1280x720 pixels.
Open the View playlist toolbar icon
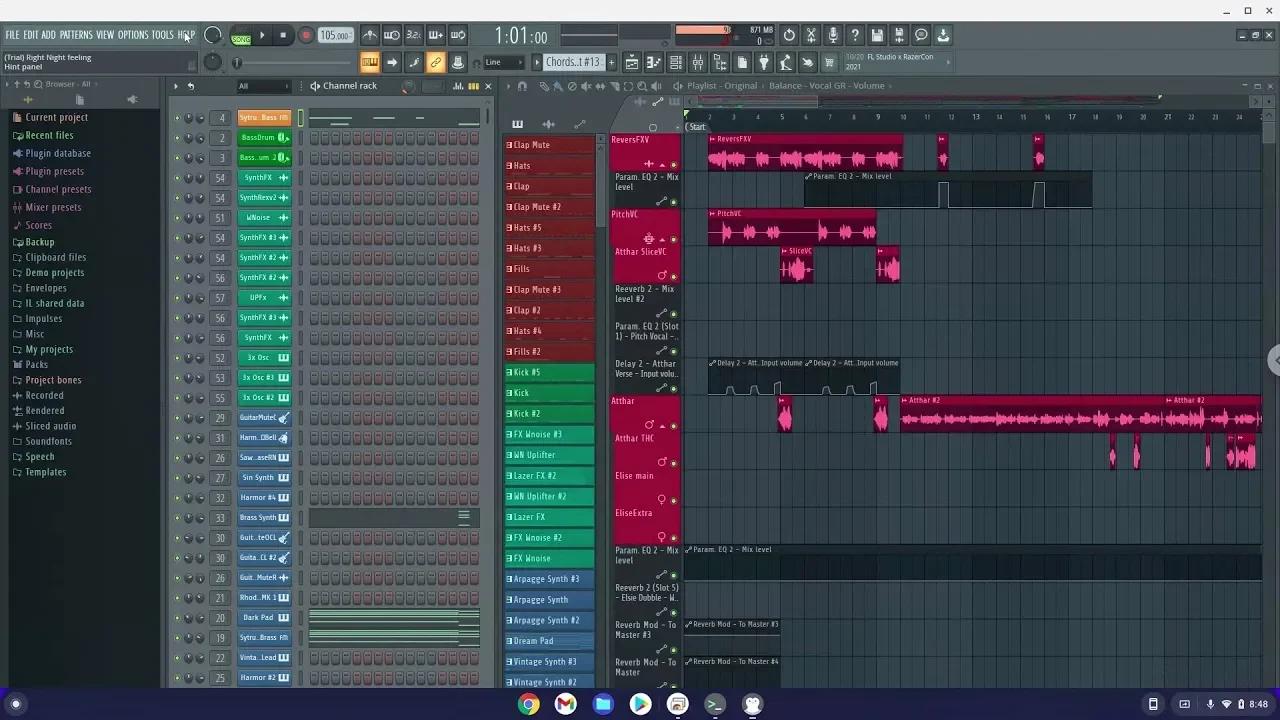pos(631,62)
